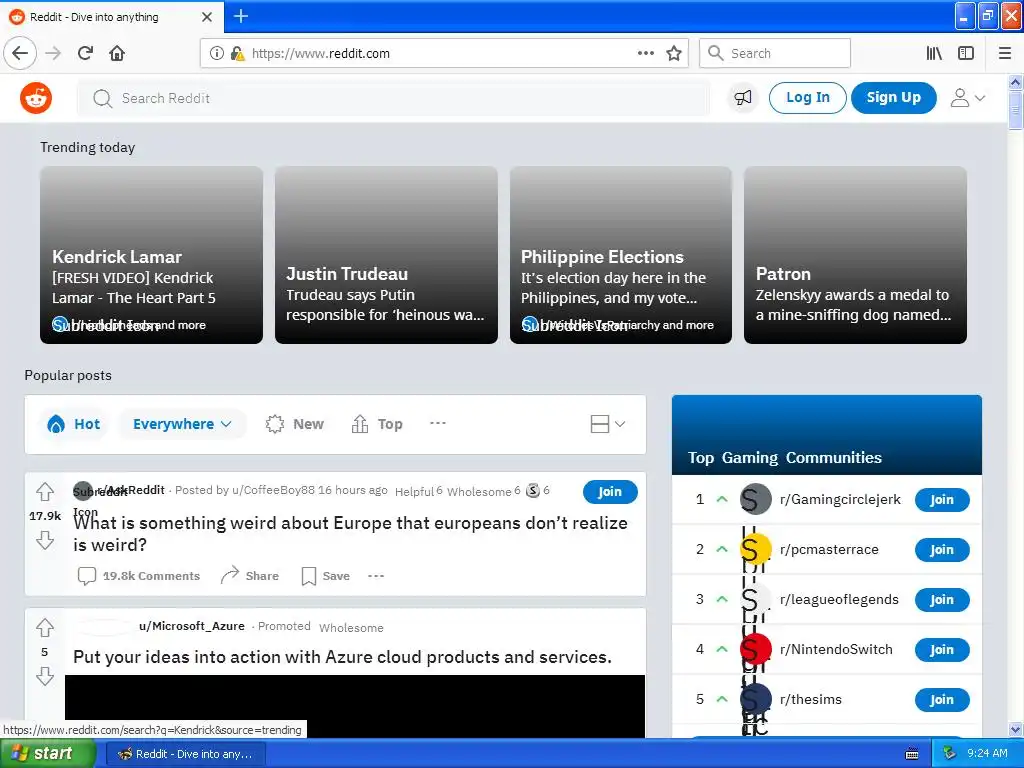Screen dimensions: 1024x768
Task: Save the AskReddit Europe post
Action: tap(325, 576)
